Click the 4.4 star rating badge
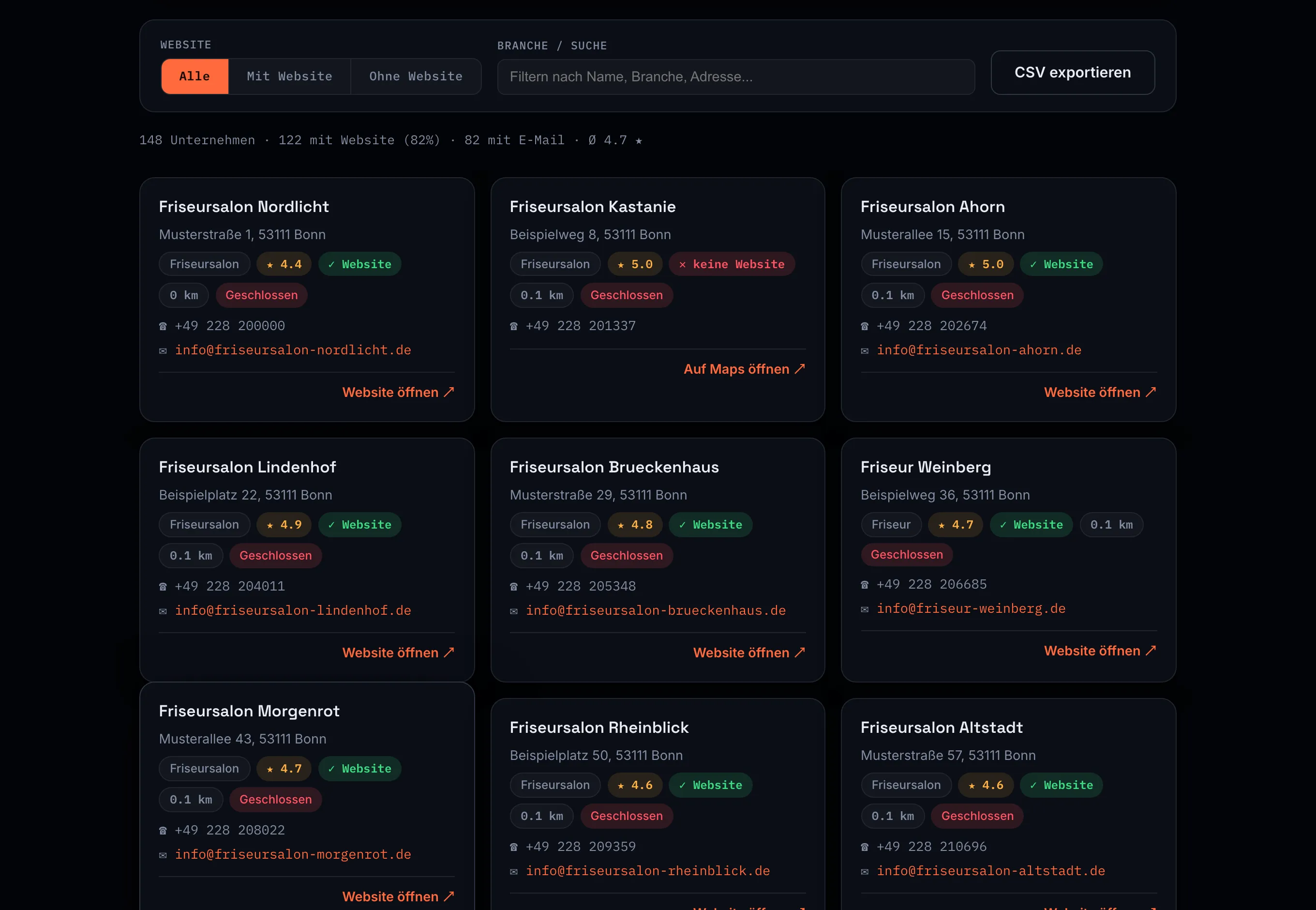Screen dimensions: 1316x910 [284, 264]
